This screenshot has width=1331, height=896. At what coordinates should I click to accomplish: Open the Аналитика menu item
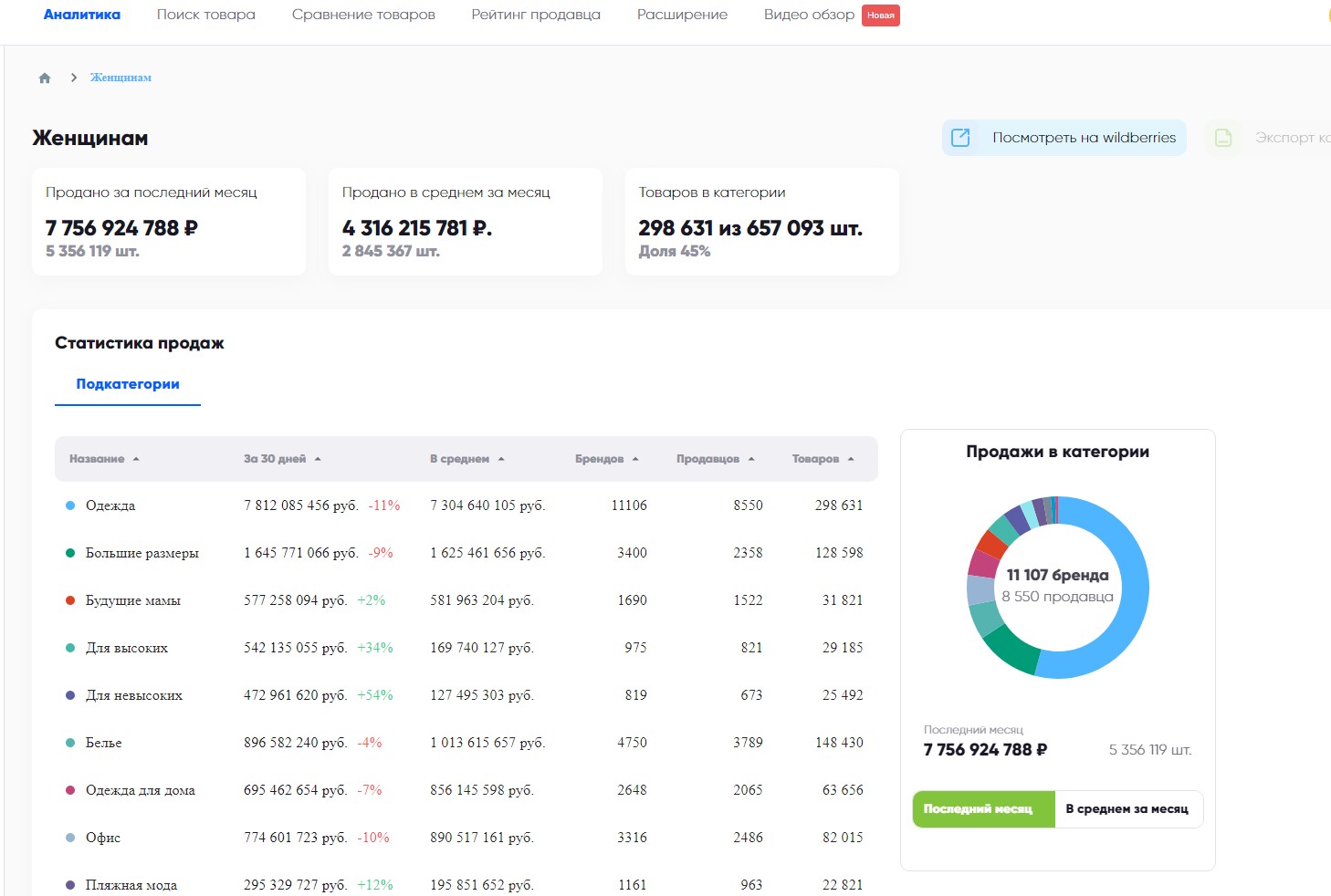tap(82, 15)
